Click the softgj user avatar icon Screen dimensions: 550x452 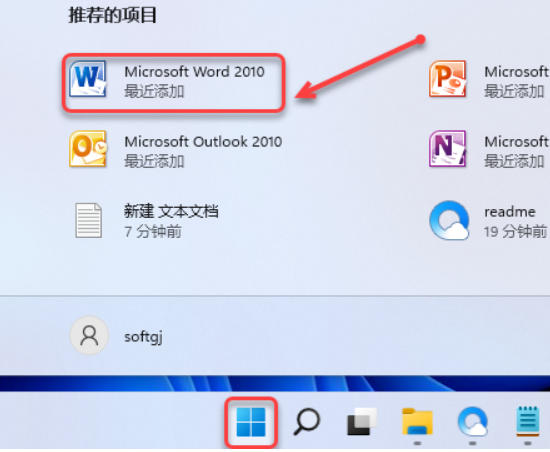89,335
